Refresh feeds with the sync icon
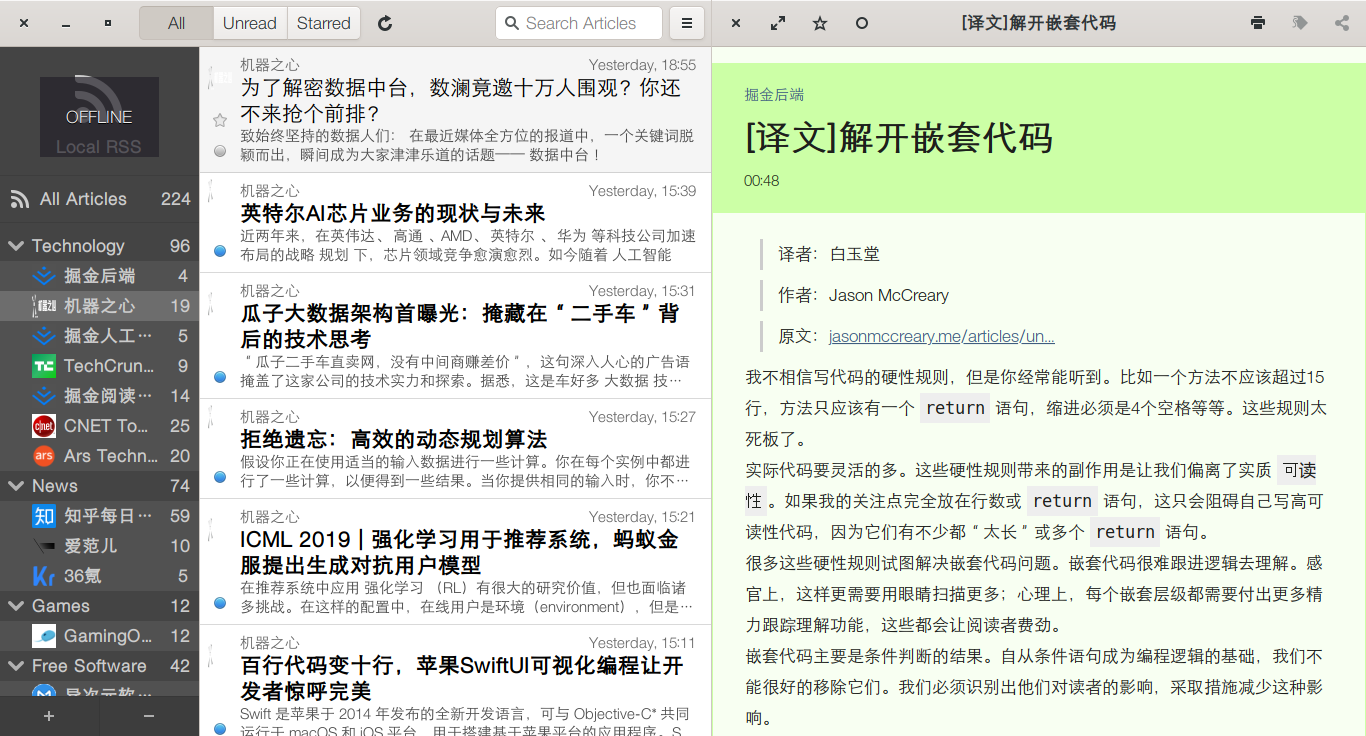Viewport: 1366px width, 736px height. pos(385,23)
